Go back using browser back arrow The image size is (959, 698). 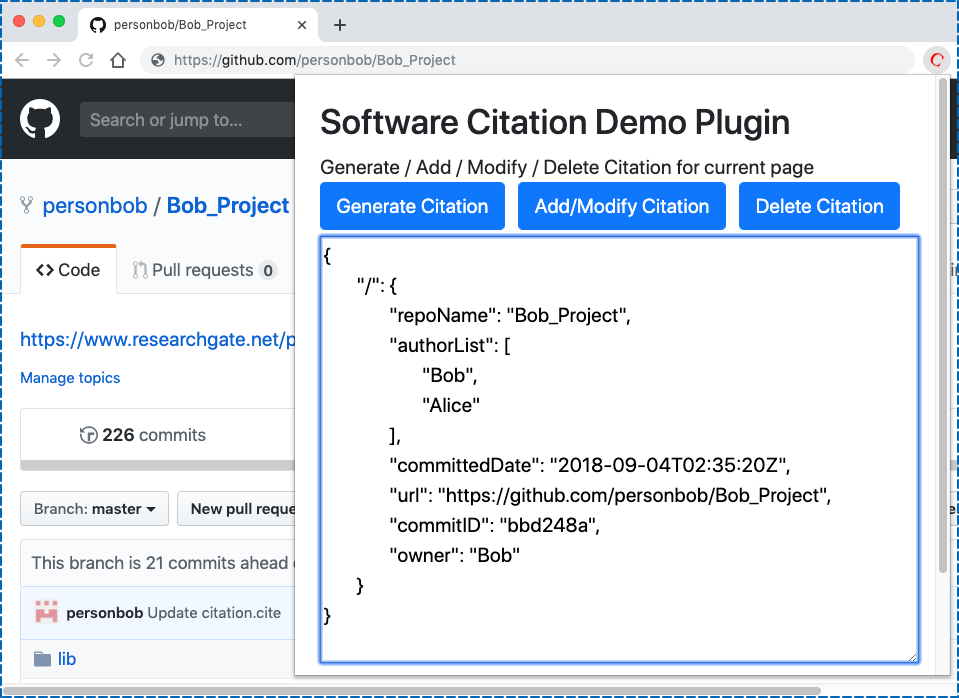(x=23, y=60)
